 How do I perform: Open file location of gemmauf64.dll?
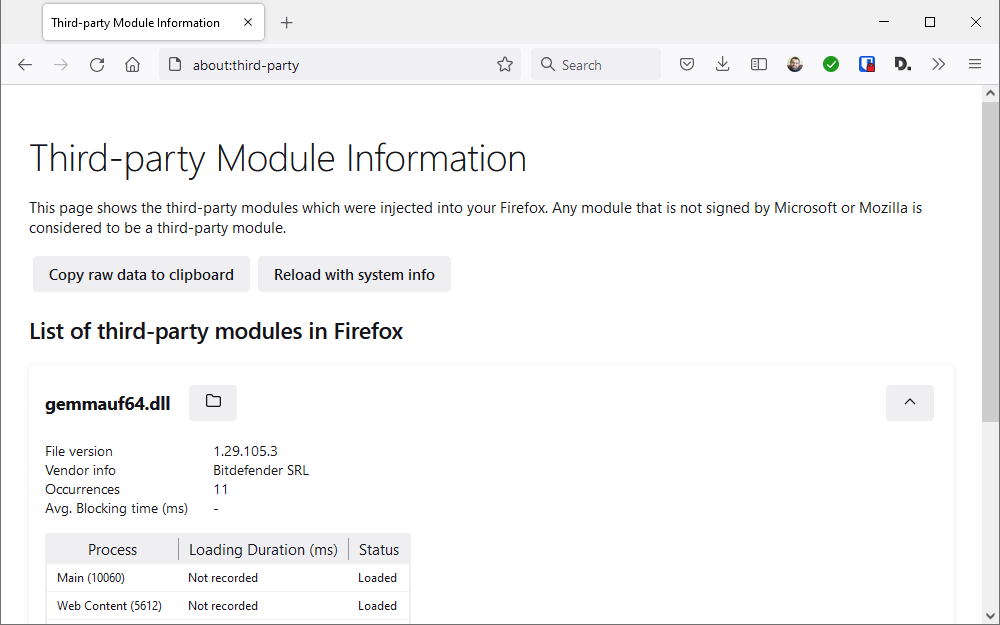[x=213, y=402]
